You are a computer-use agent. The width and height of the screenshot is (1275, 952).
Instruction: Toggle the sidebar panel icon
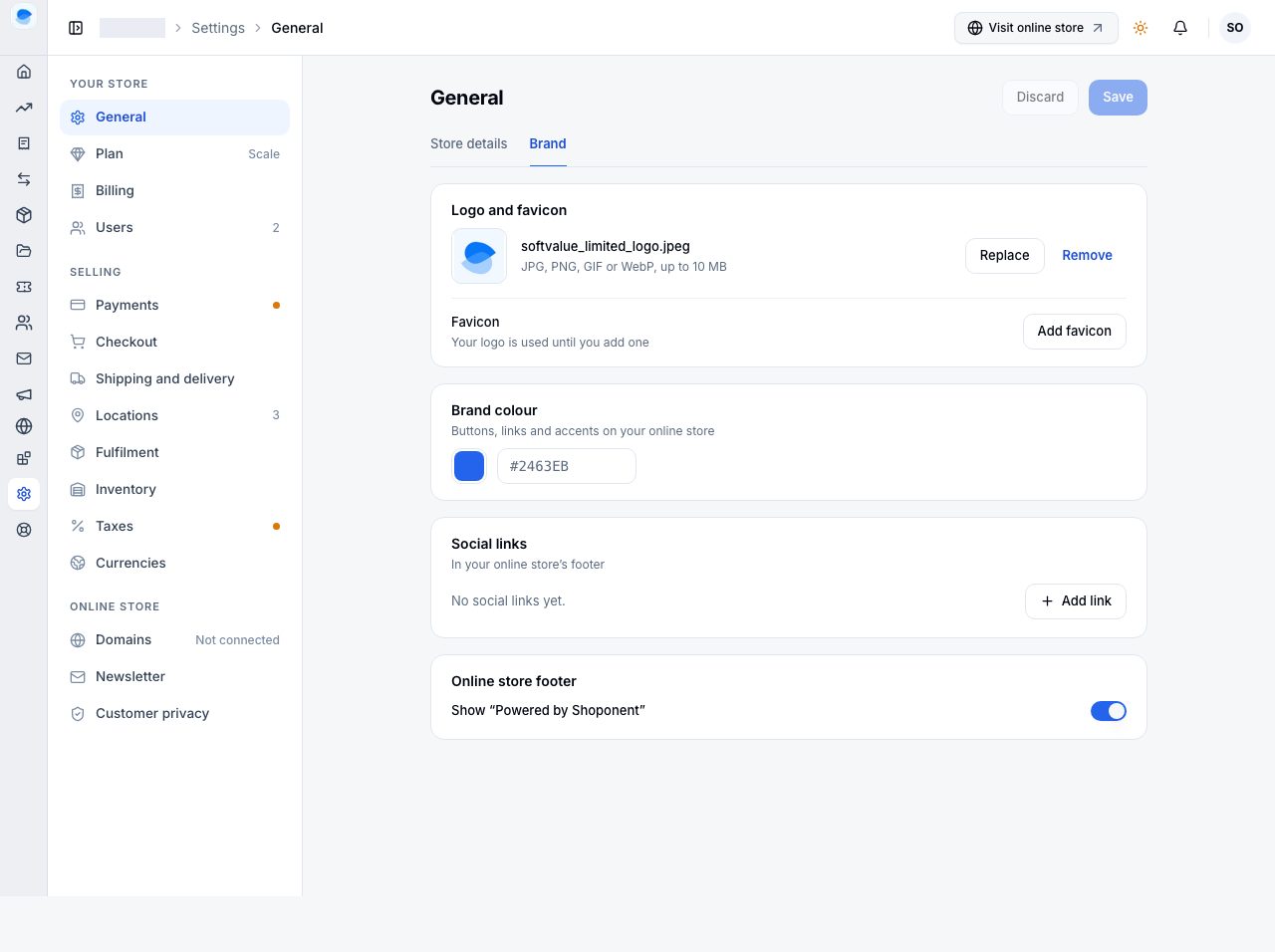(76, 28)
